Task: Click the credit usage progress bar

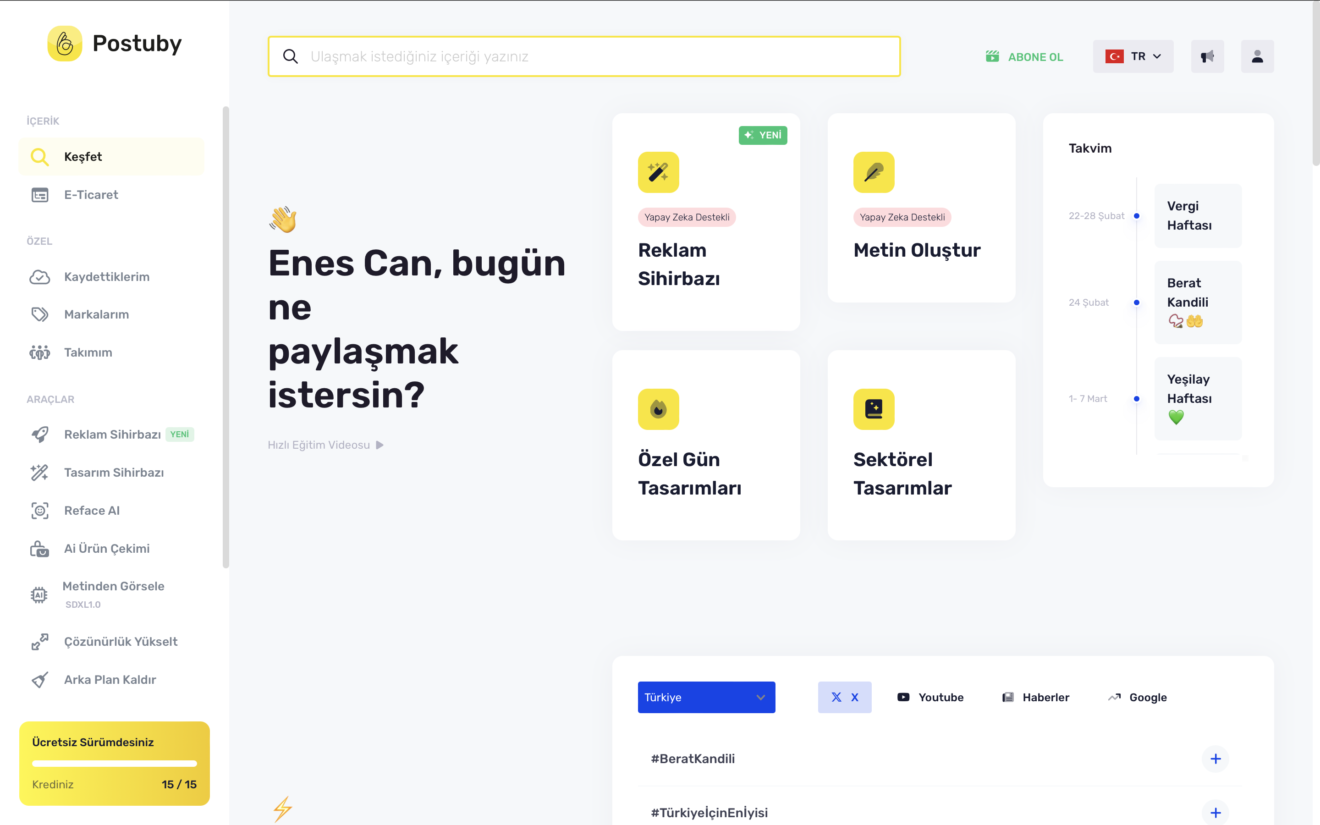Action: [x=114, y=764]
